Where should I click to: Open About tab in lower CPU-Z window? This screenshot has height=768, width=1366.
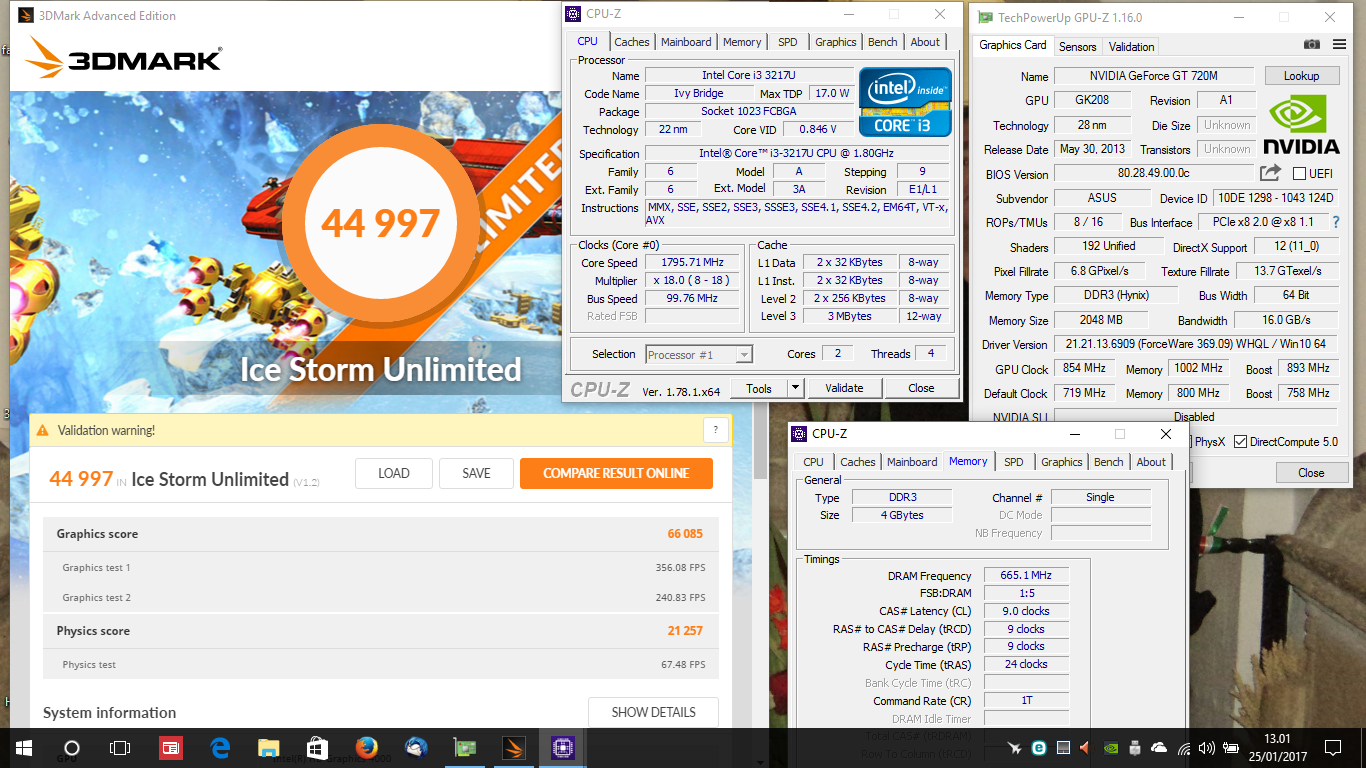[1151, 462]
